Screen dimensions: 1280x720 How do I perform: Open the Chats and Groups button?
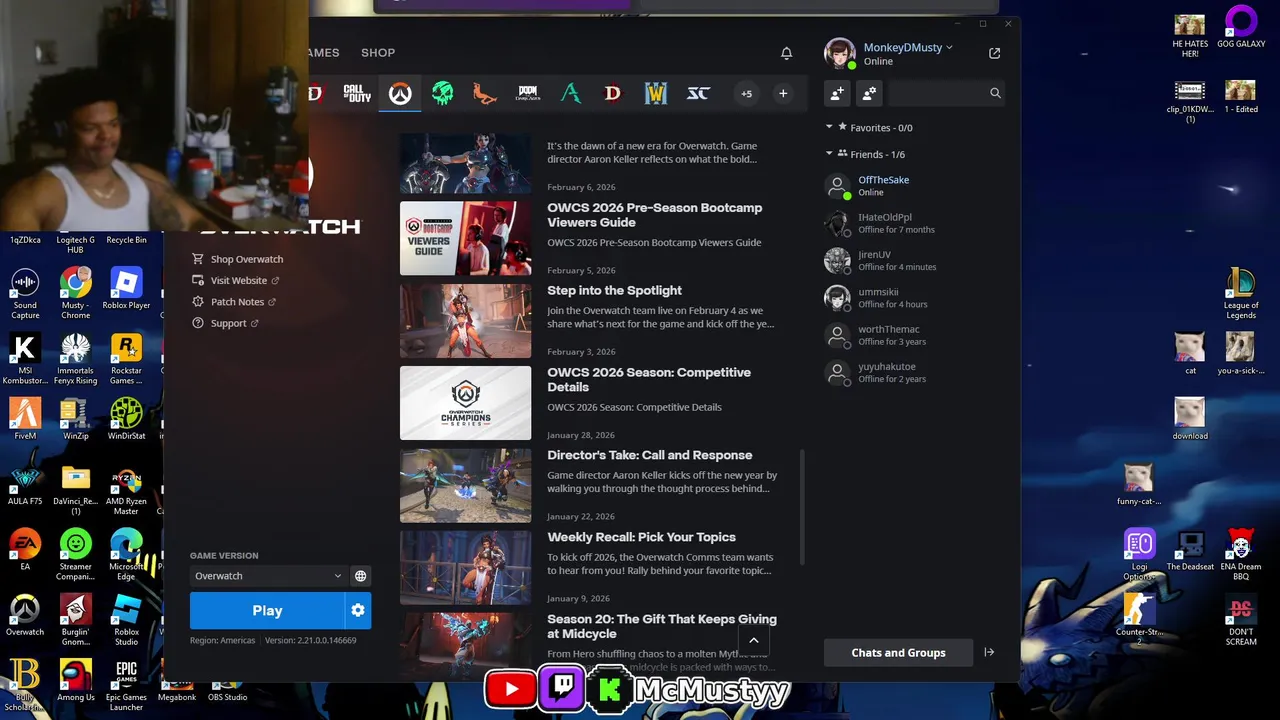898,653
